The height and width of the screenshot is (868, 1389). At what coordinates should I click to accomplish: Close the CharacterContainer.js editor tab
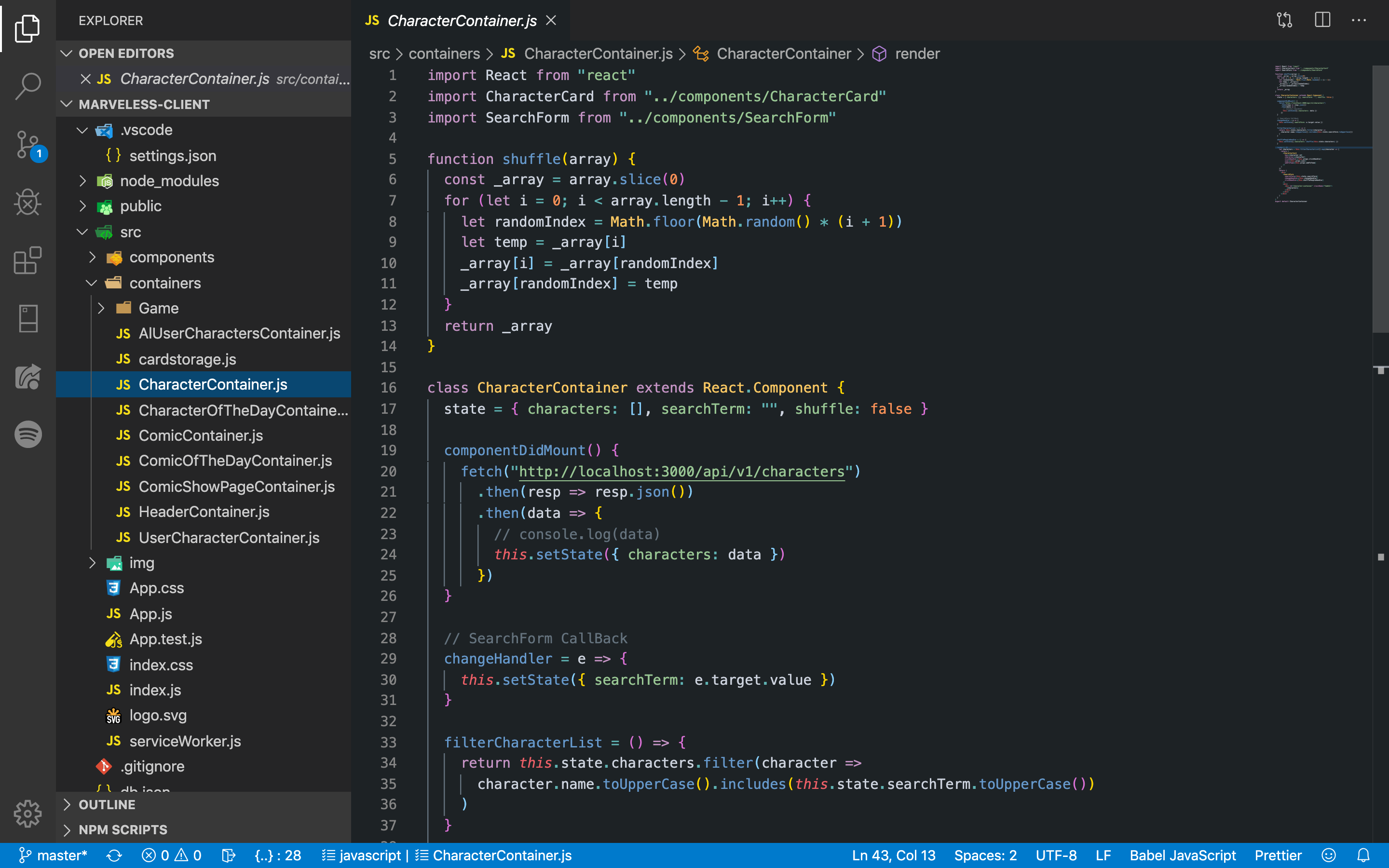[551, 21]
